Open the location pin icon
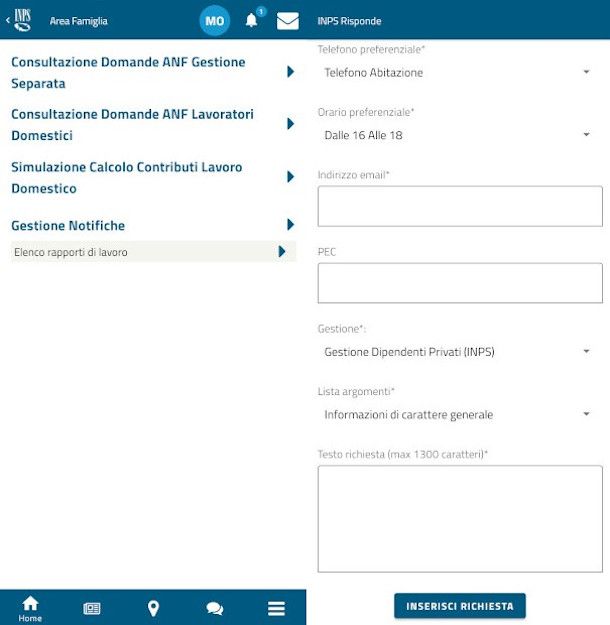This screenshot has width=610, height=625. (x=153, y=609)
